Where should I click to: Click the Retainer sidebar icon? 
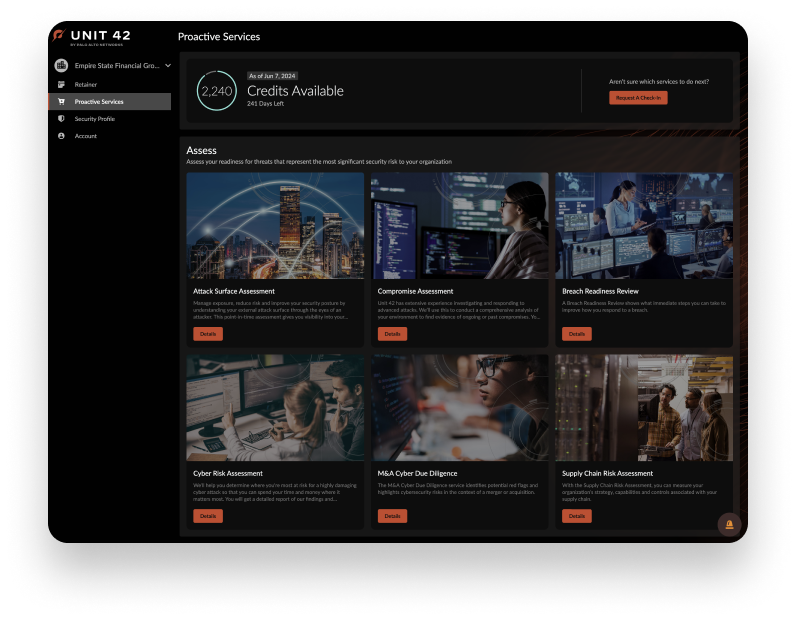[61, 84]
